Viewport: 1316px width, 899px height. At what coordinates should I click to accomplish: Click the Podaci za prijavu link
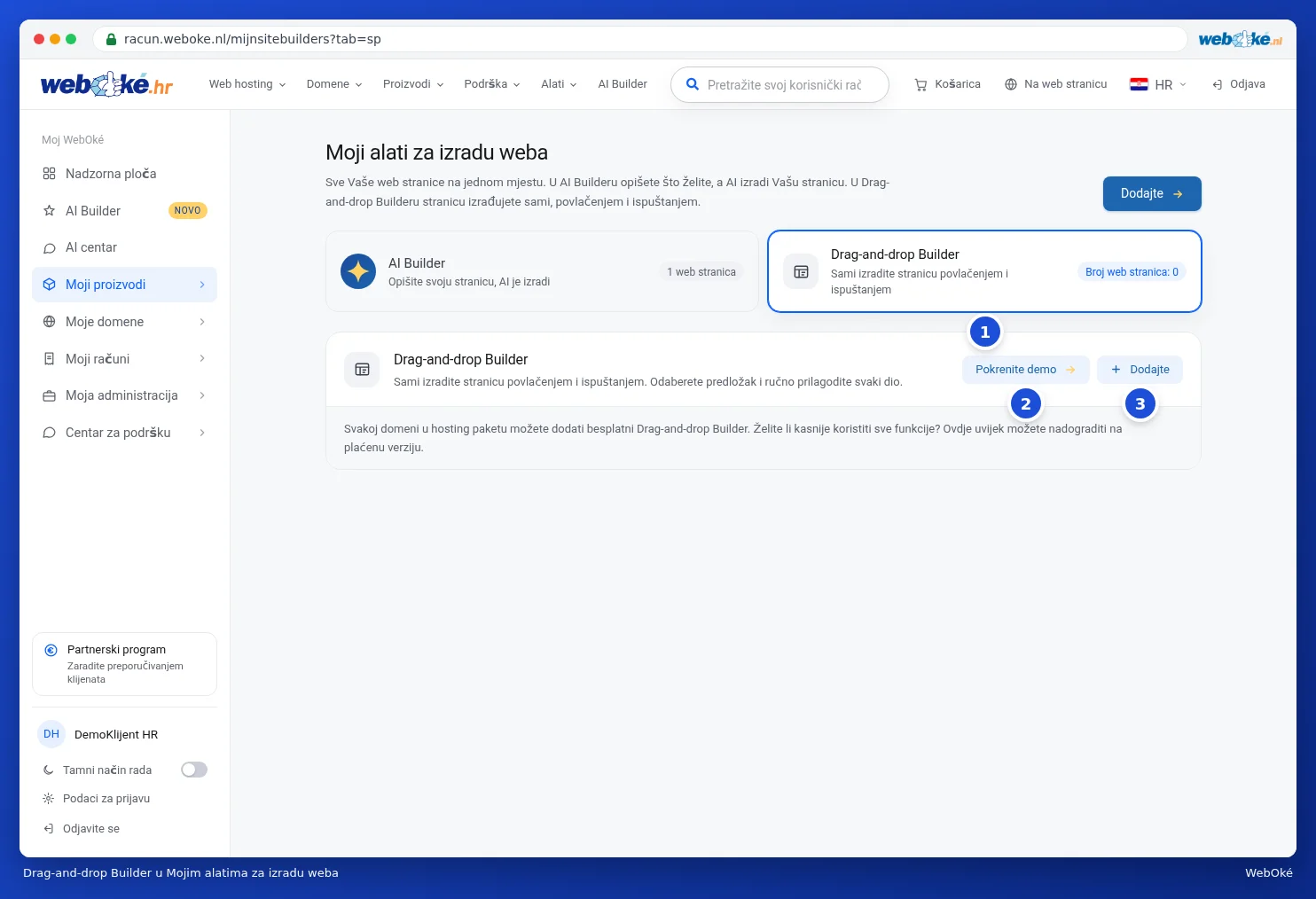click(x=106, y=799)
